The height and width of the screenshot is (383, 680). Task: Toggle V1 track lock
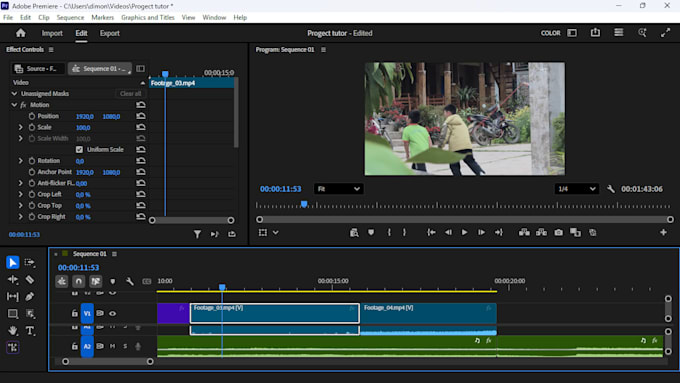75,313
